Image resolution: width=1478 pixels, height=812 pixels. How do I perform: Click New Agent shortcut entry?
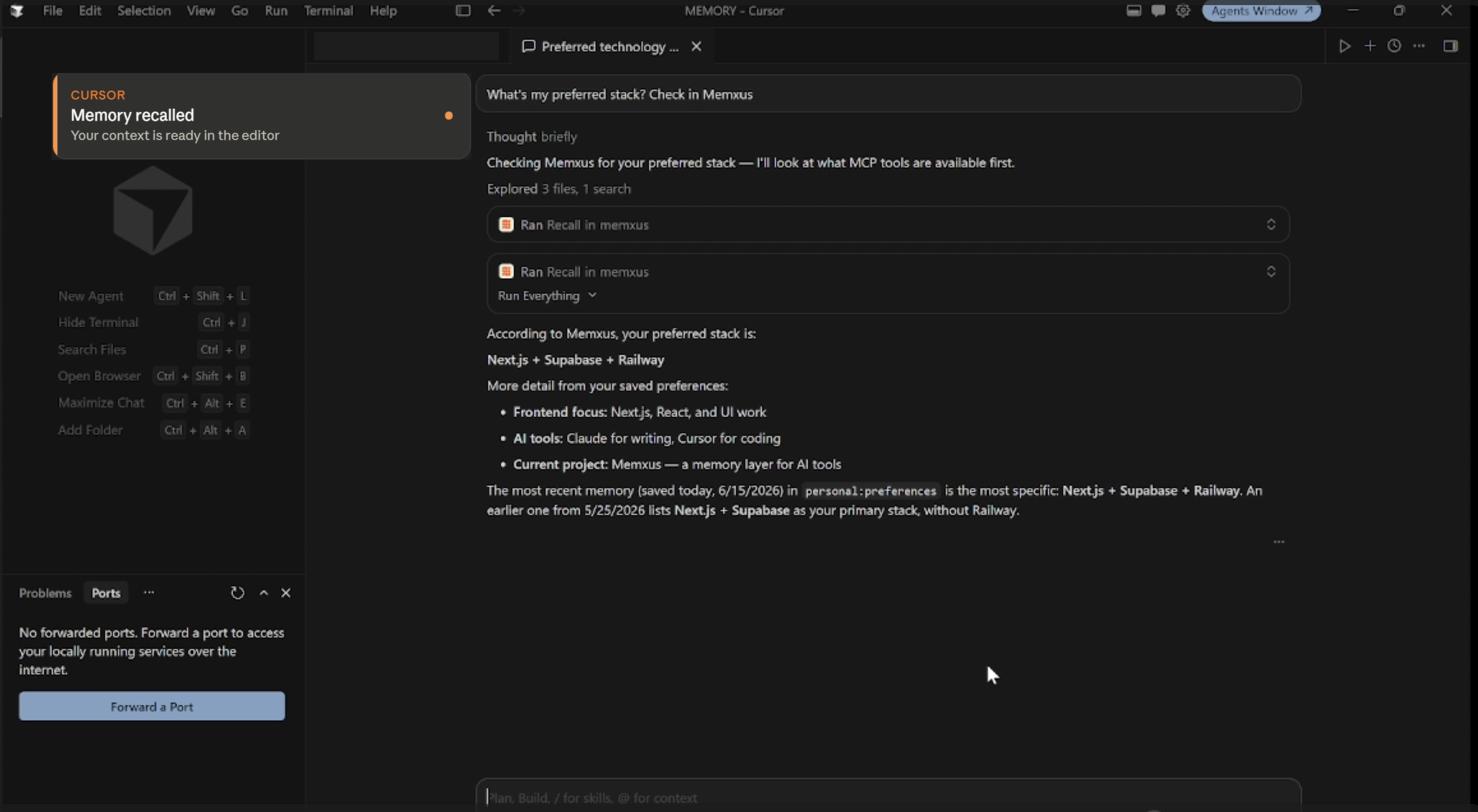[x=153, y=296]
